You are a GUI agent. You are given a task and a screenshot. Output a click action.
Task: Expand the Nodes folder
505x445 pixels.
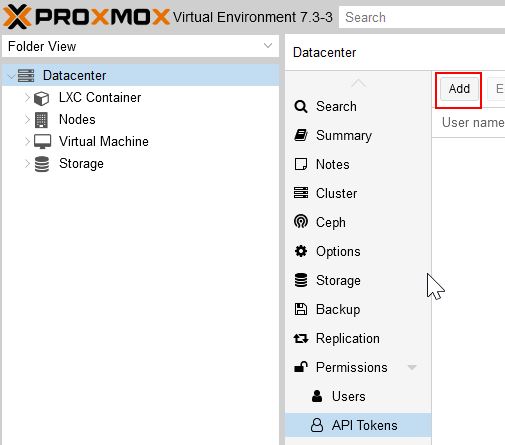[x=27, y=120]
